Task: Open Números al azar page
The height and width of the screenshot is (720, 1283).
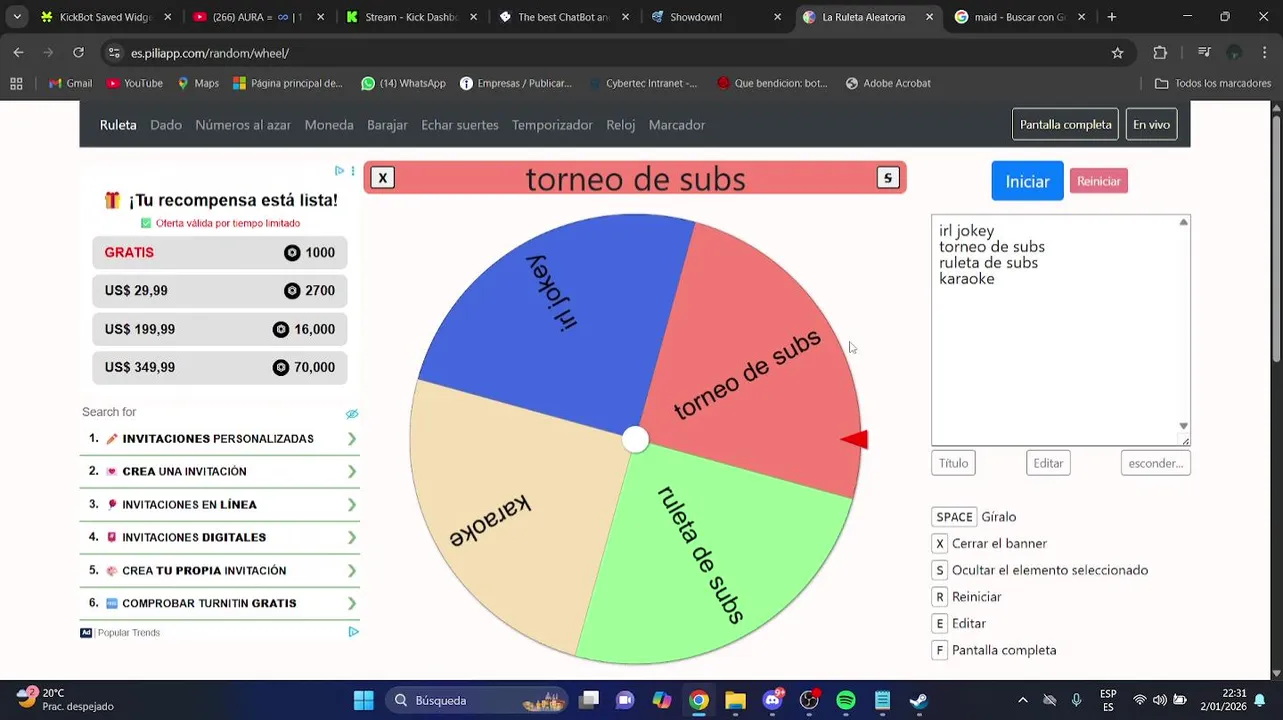Action: point(243,125)
